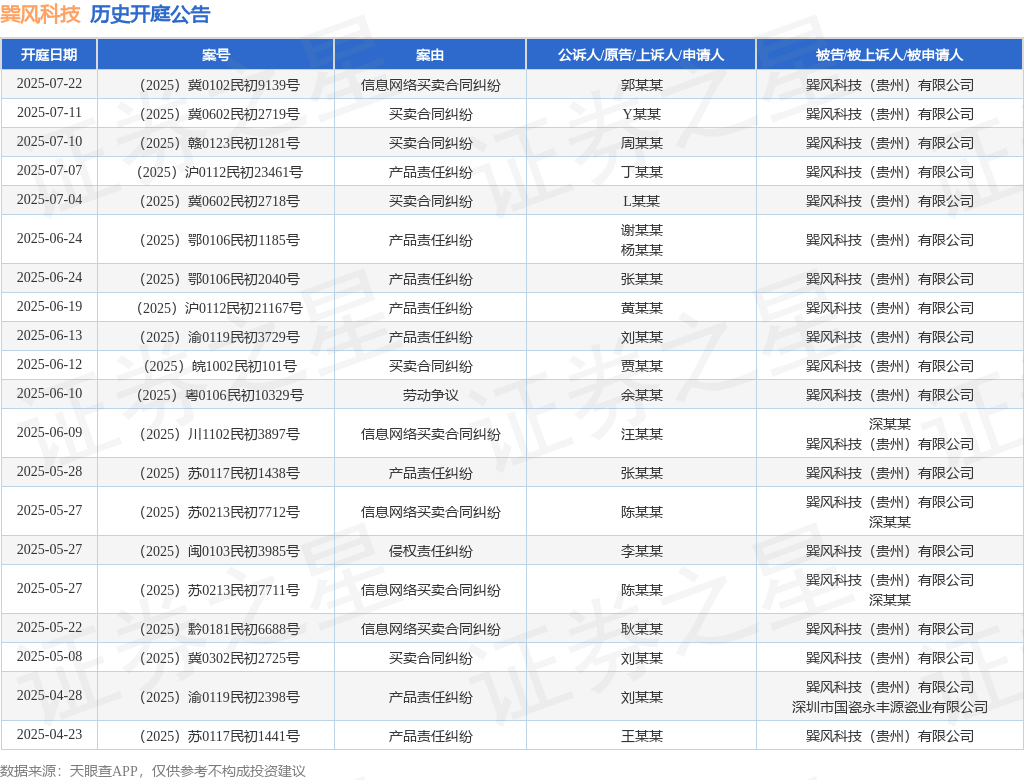This screenshot has width=1024, height=780.
Task: Select case number (2025)渝0119民初2398号
Action: click(x=219, y=698)
